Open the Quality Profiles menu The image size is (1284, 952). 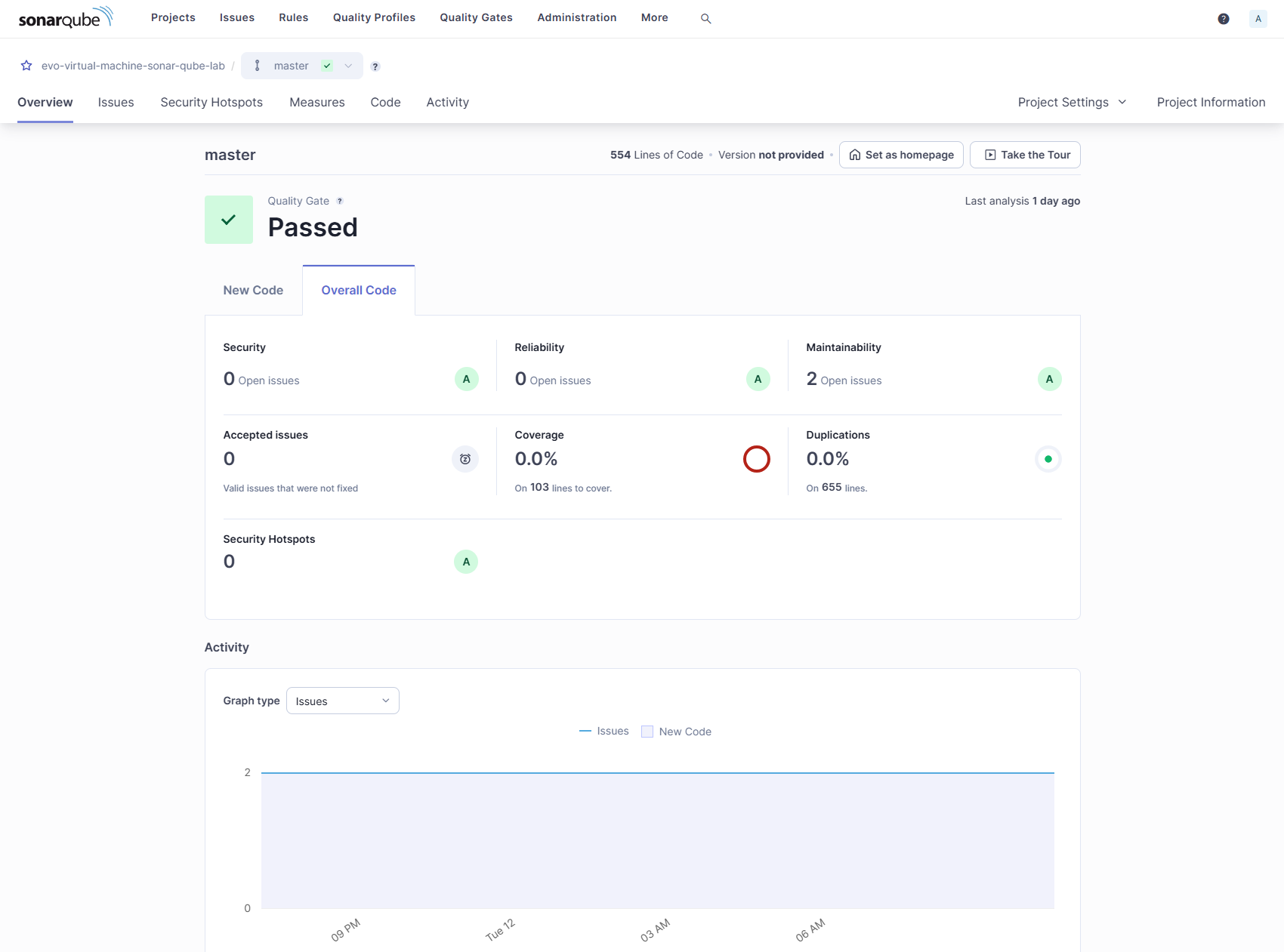pyautogui.click(x=374, y=17)
